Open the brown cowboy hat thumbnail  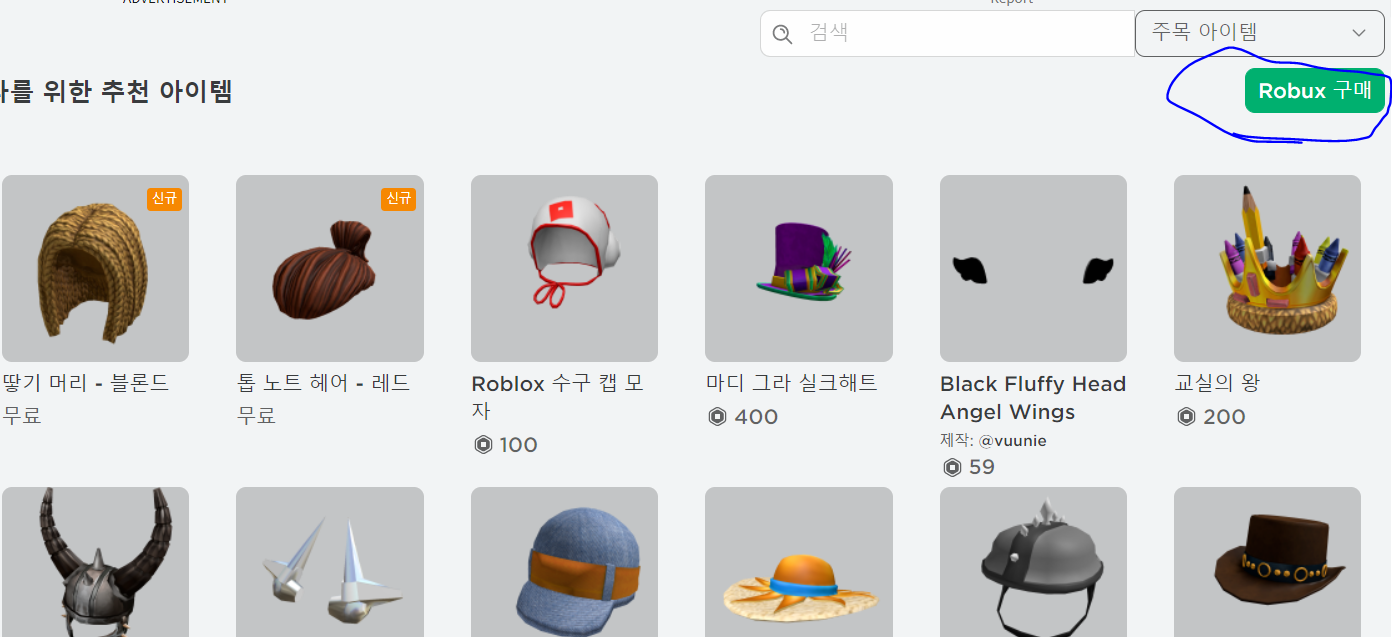[1267, 562]
